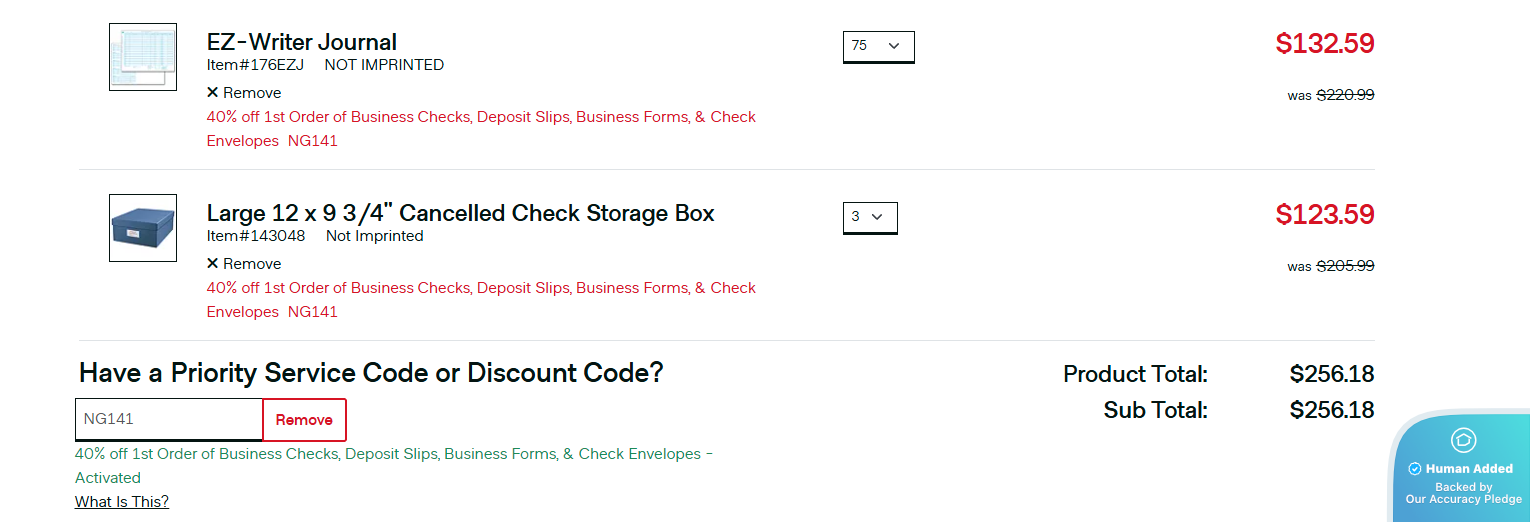Expand the EZ-Writer Journal quantity dropdown
The height and width of the screenshot is (522, 1530).
[878, 46]
